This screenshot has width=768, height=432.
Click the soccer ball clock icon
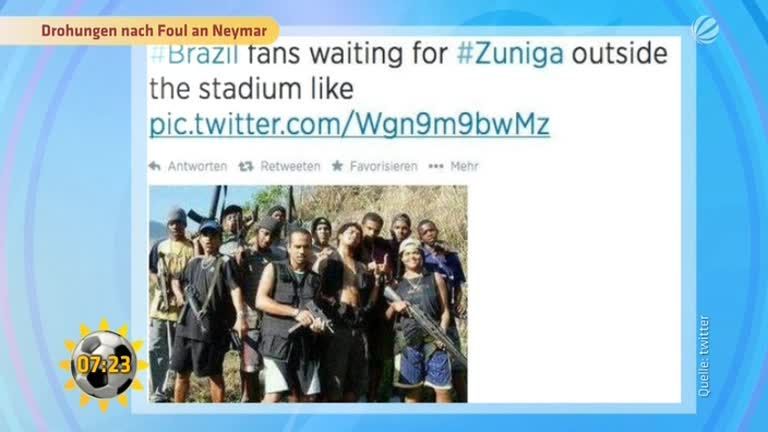(103, 364)
